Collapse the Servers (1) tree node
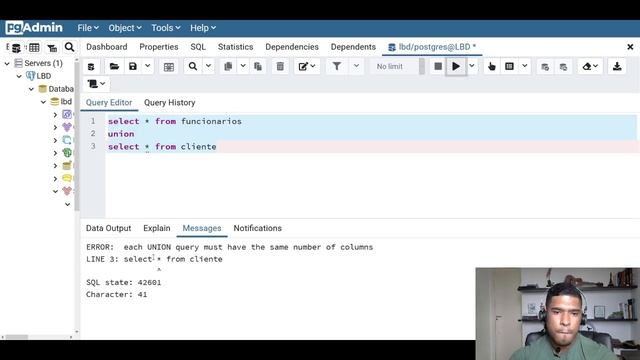Screen dimensions: 640x360 coord(7,63)
